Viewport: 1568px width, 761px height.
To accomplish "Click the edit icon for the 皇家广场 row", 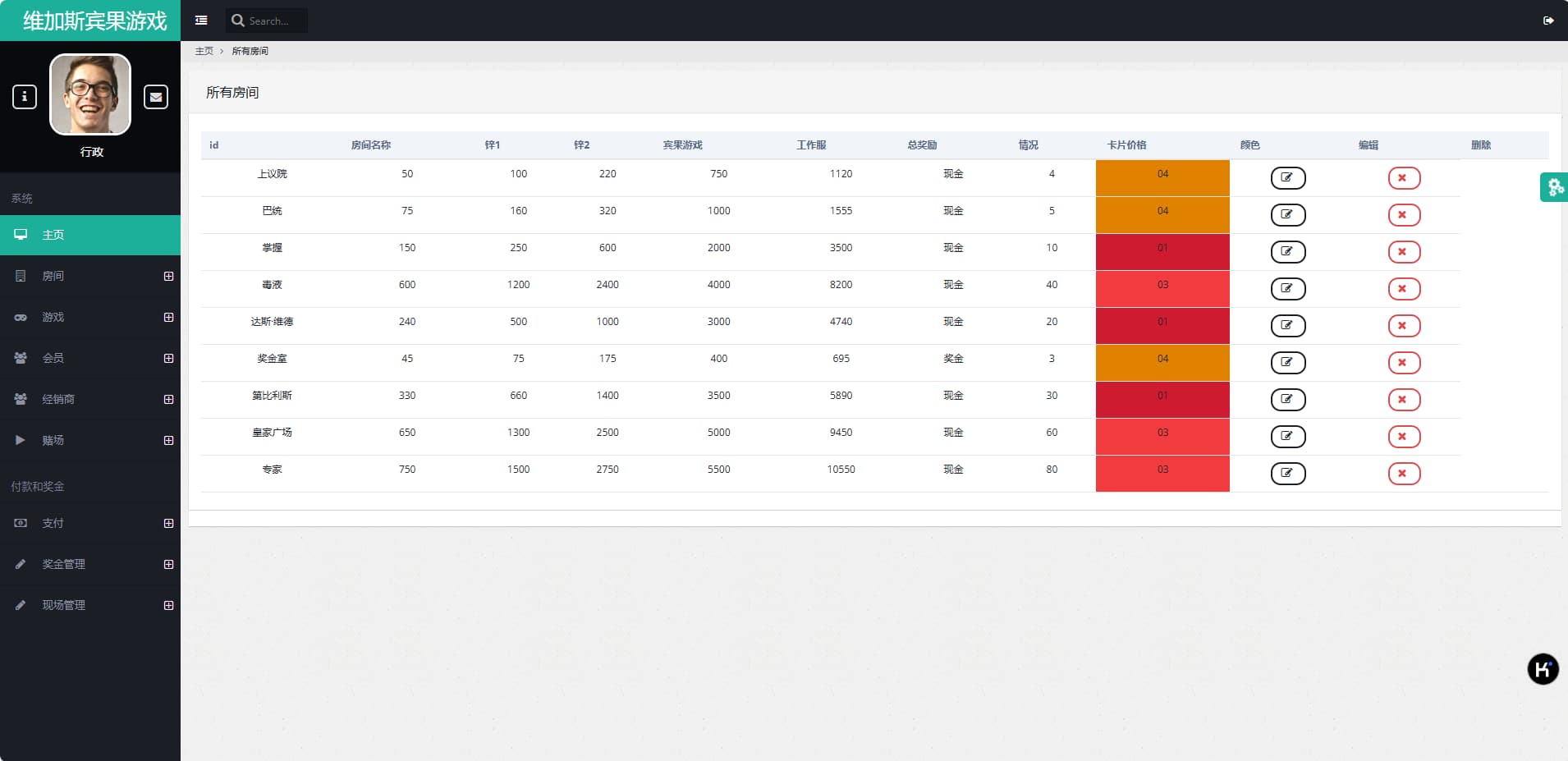I will tap(1287, 437).
